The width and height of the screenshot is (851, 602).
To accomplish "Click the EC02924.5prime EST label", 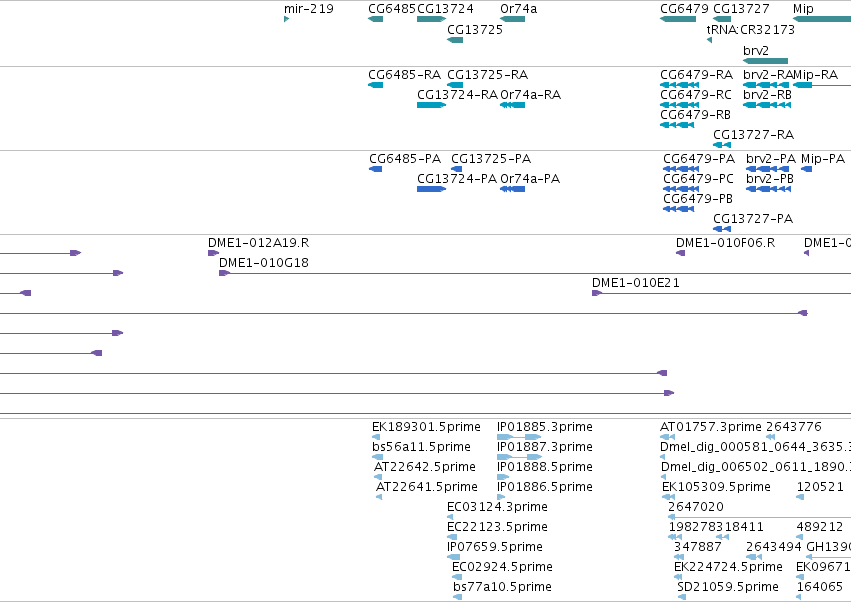I will [502, 567].
